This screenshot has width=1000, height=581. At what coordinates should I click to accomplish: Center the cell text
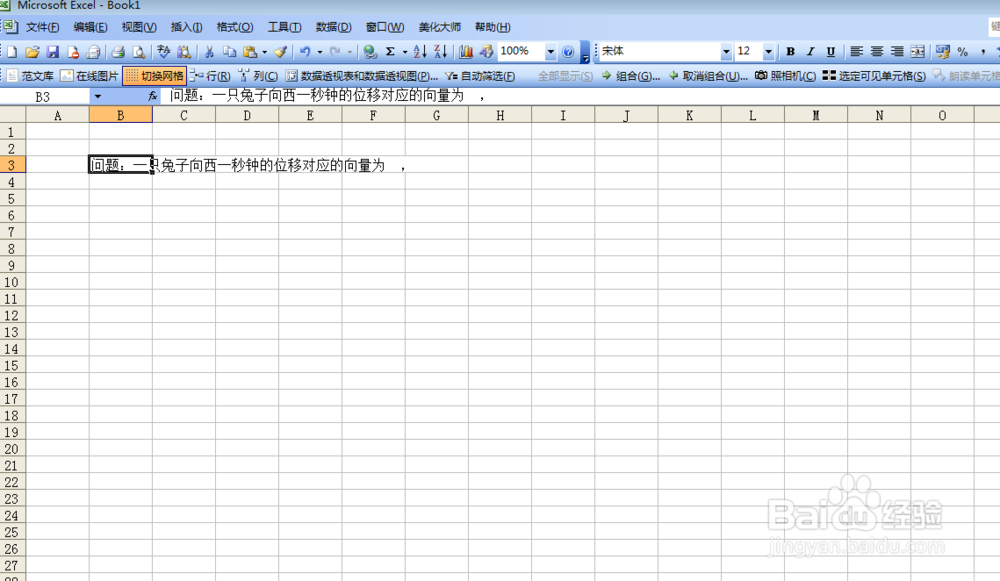point(877,52)
